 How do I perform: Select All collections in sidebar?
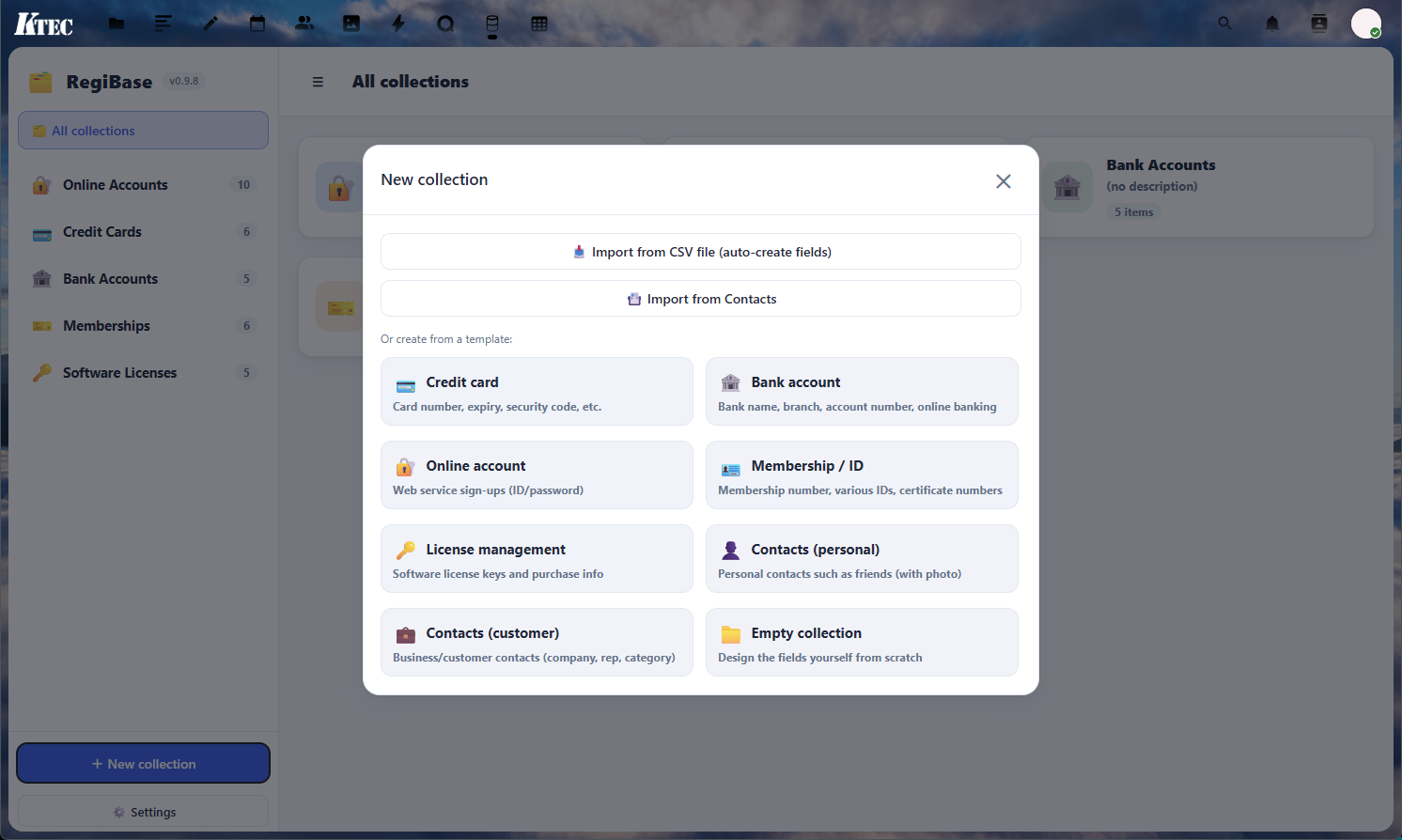click(143, 131)
